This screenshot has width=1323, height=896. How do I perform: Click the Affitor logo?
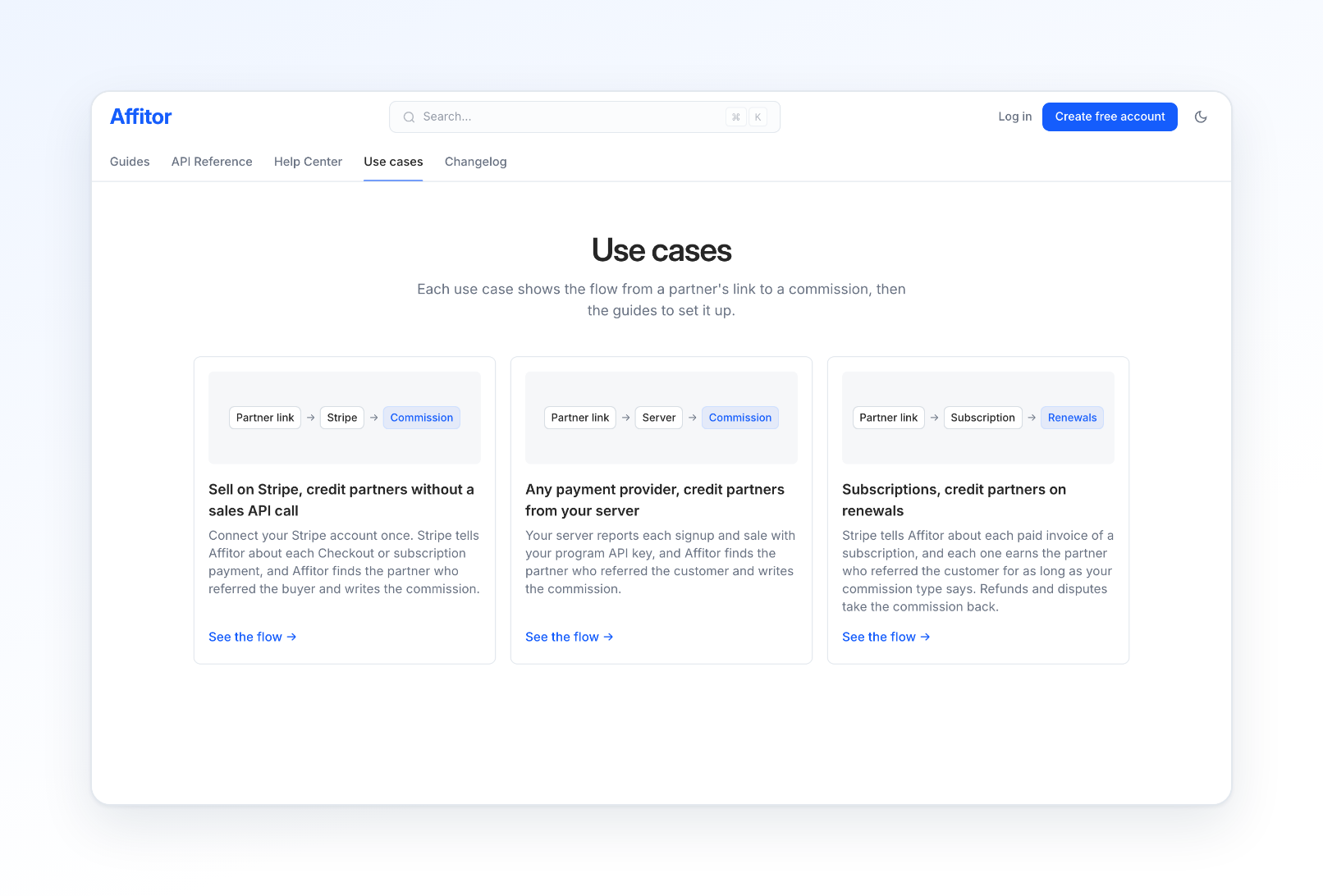[141, 117]
